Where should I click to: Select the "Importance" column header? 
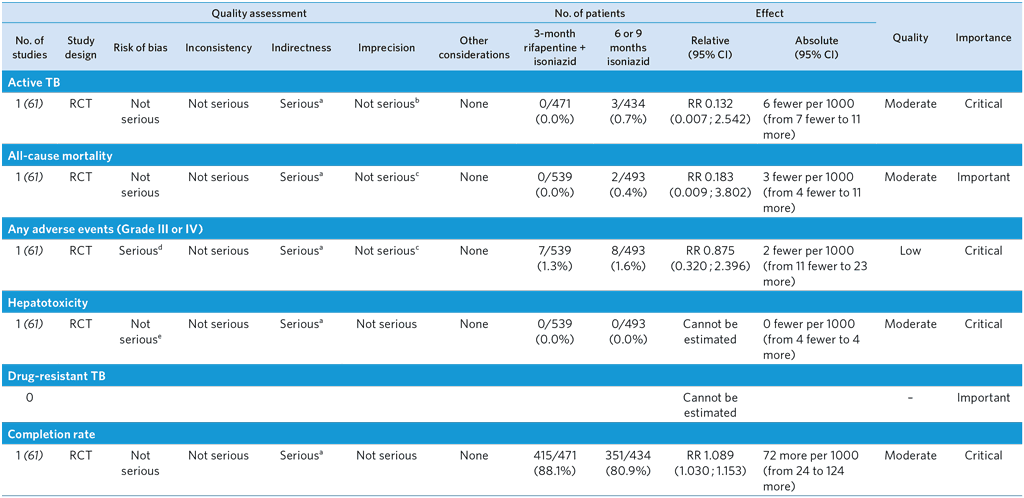pos(982,38)
